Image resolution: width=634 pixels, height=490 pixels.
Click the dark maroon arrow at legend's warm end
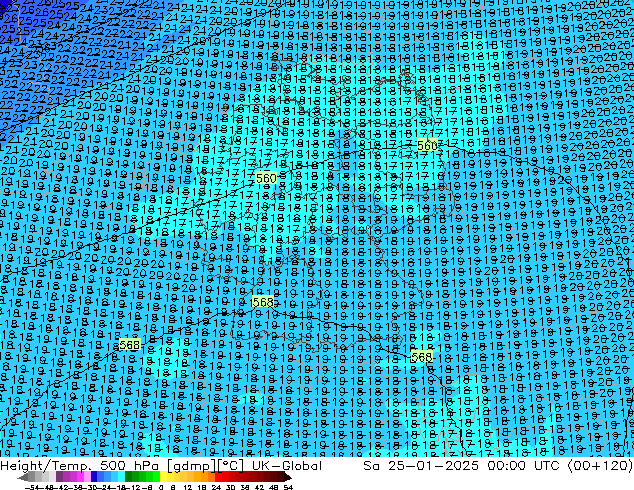pyautogui.click(x=288, y=477)
